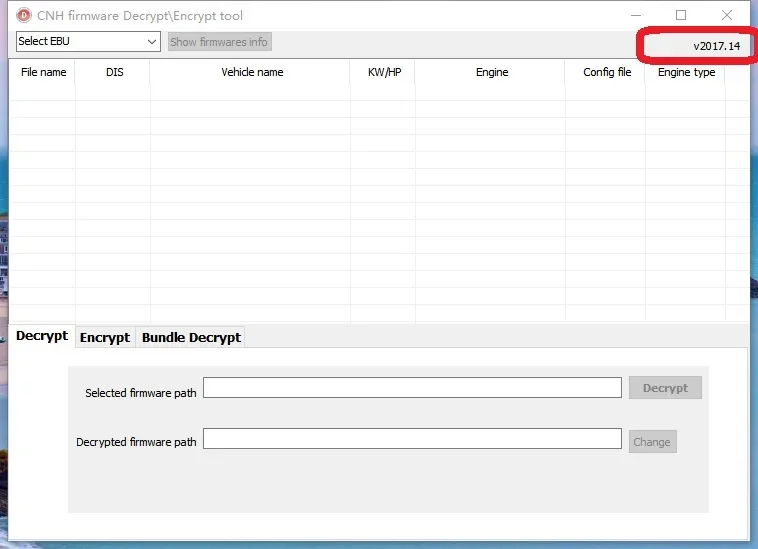The height and width of the screenshot is (549, 758).
Task: Click the Change path button
Action: tap(653, 442)
